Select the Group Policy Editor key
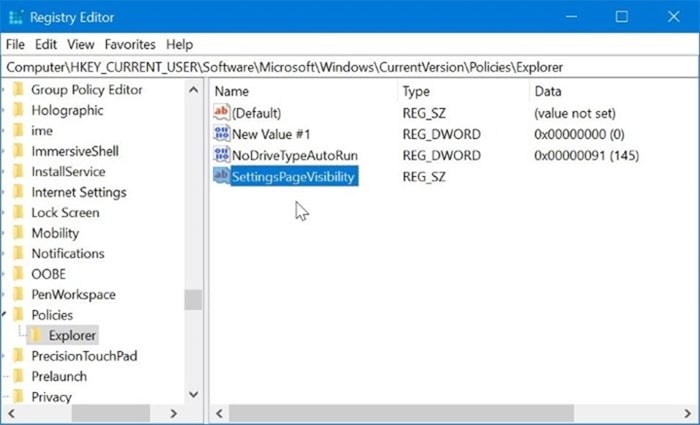Screen dimensions: 700x425 tap(87, 90)
